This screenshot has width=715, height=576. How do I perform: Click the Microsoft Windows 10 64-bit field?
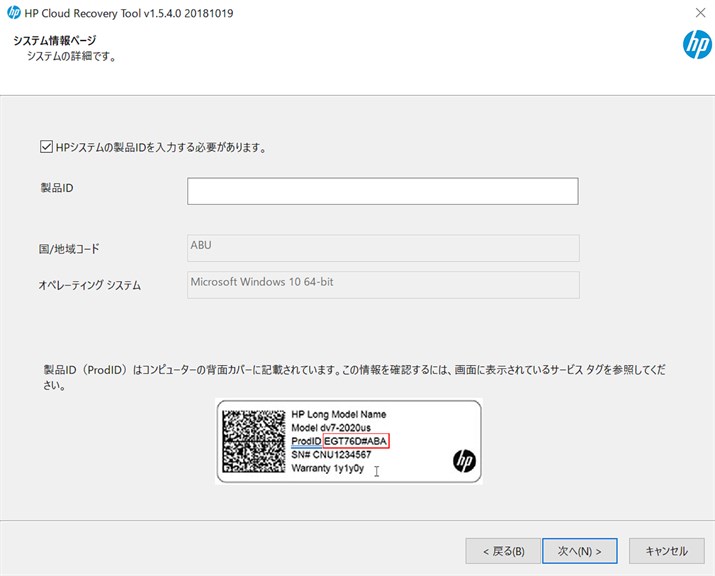(x=383, y=285)
